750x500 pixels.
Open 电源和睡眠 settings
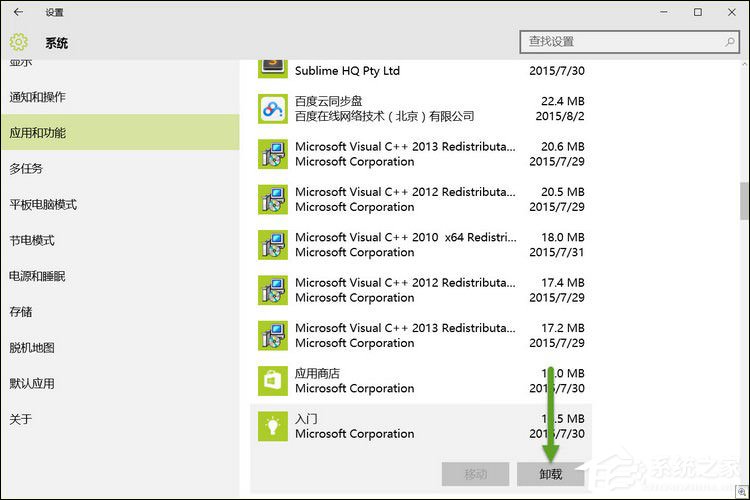38,276
